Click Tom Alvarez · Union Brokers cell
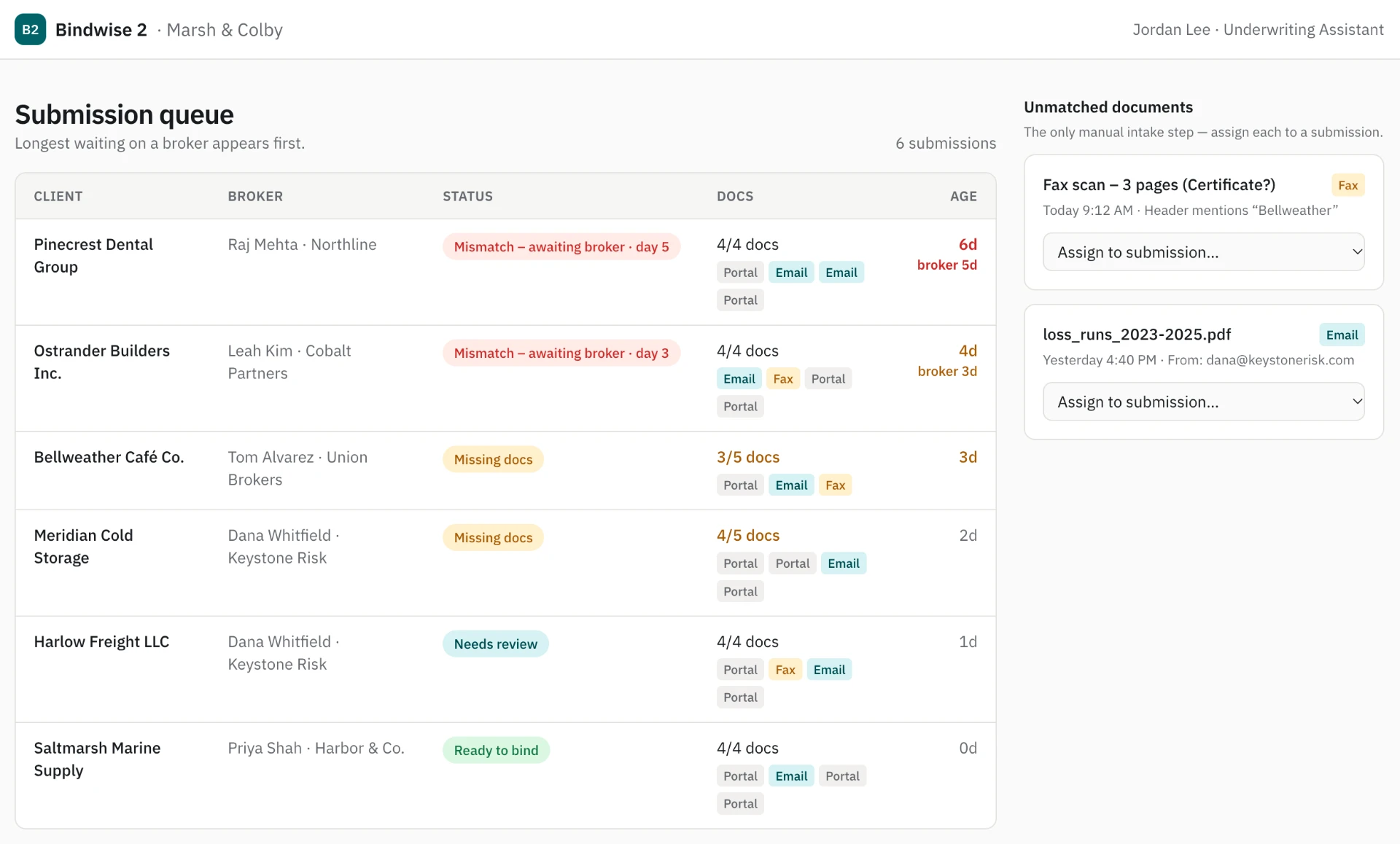Image resolution: width=1400 pixels, height=844 pixels. pos(297,469)
